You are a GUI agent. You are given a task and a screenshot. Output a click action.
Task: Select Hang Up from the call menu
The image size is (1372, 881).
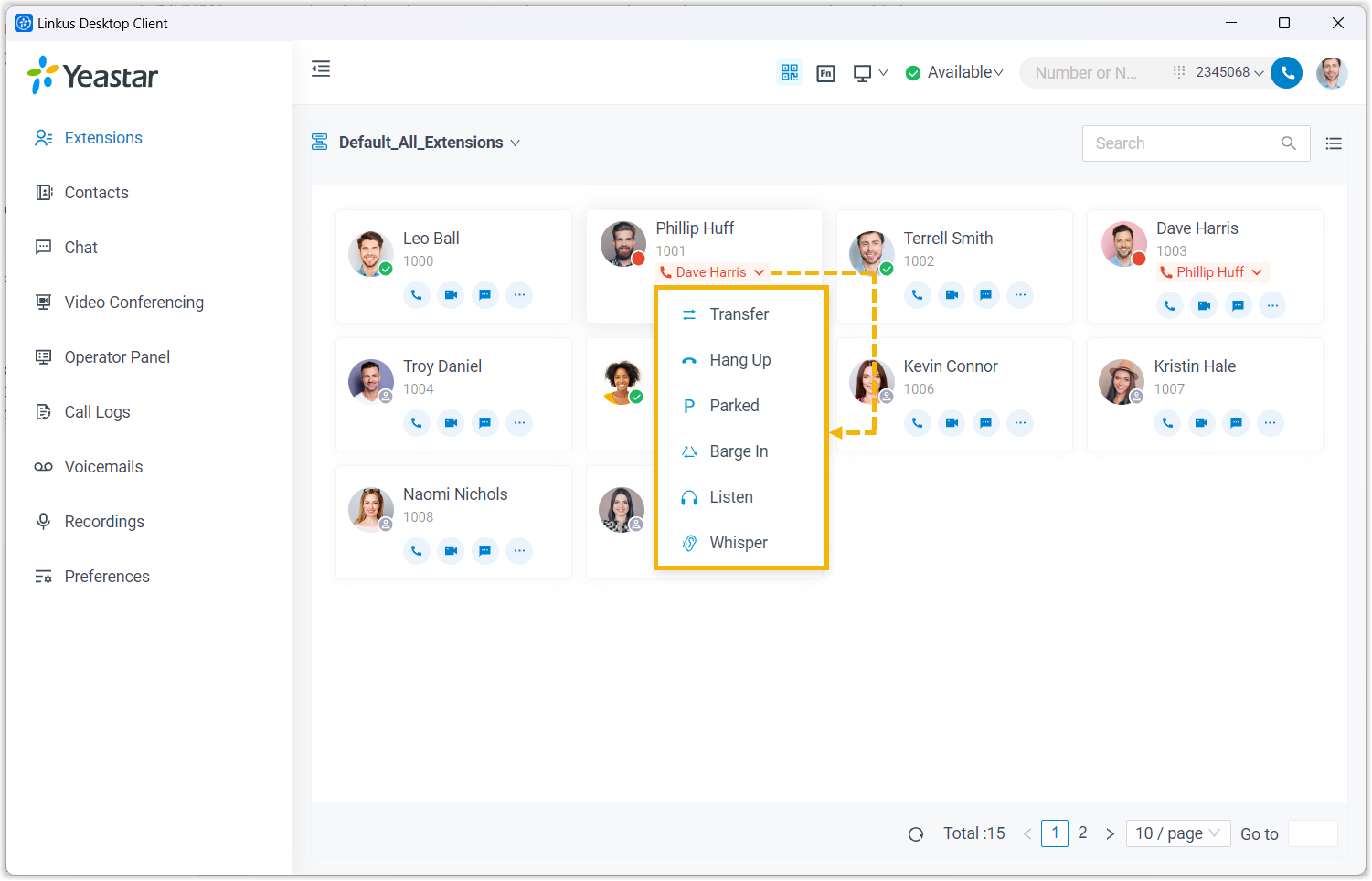click(741, 360)
